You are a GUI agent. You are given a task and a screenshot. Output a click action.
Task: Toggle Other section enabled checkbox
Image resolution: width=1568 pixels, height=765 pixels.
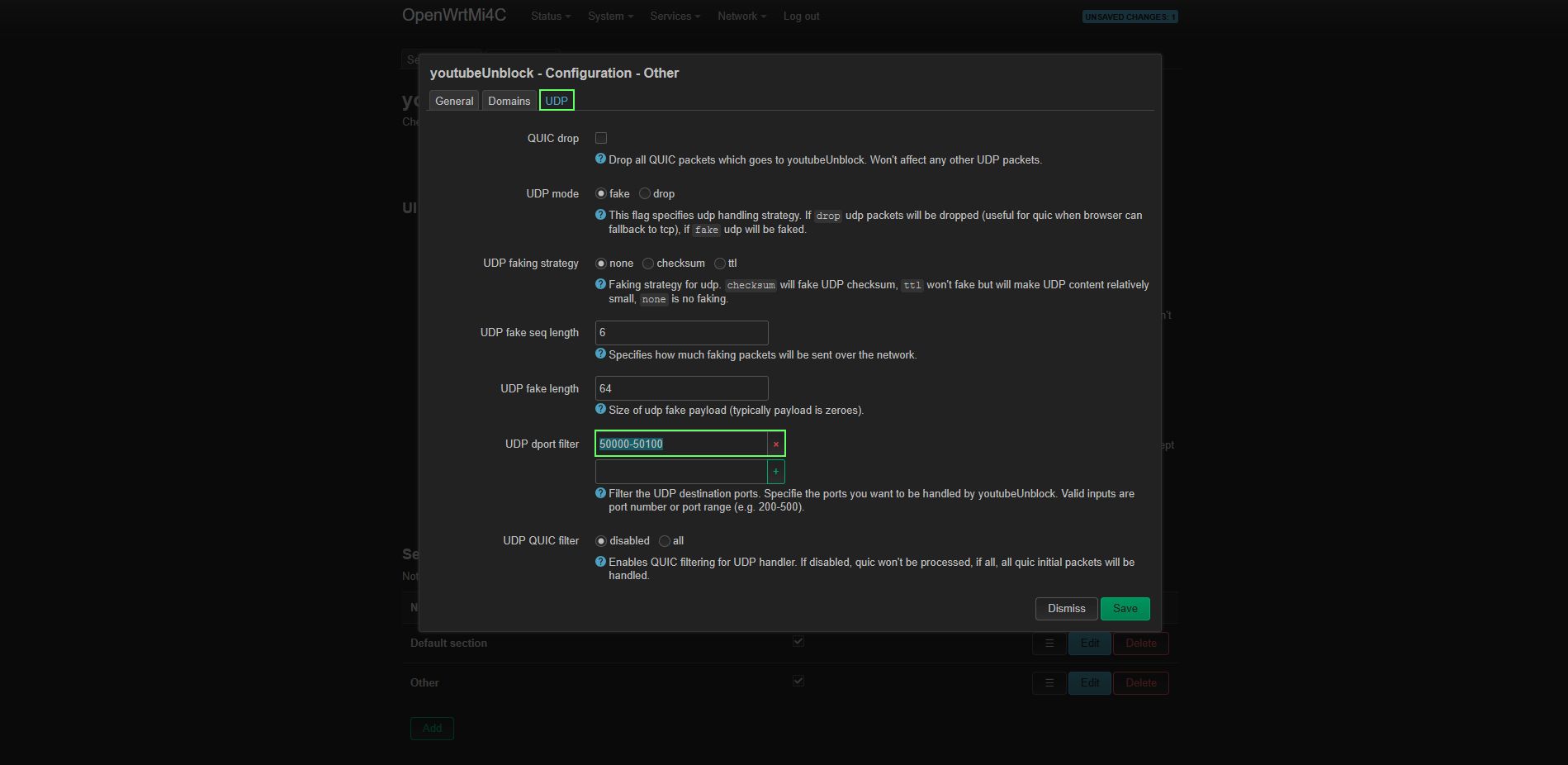798,681
